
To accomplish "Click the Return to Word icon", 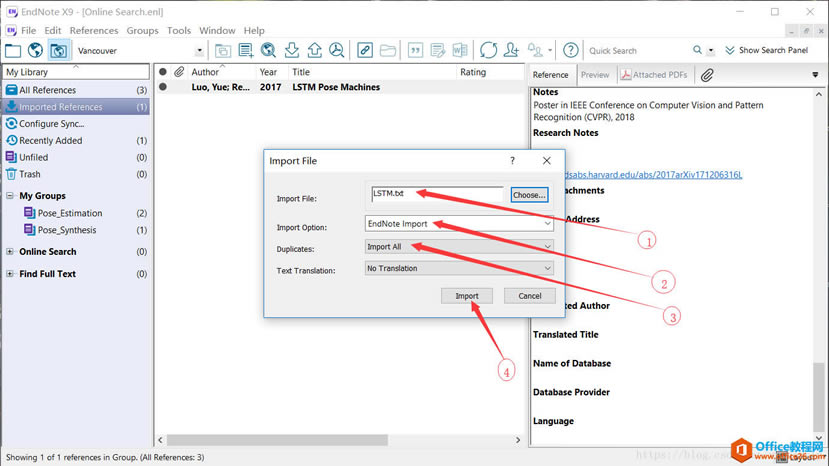I will (x=460, y=51).
